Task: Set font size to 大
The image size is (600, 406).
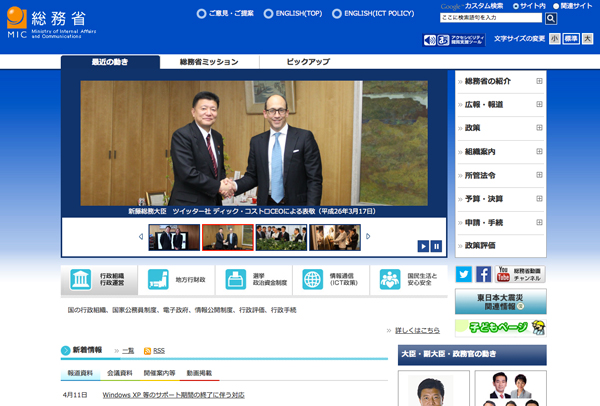Action: pos(588,39)
